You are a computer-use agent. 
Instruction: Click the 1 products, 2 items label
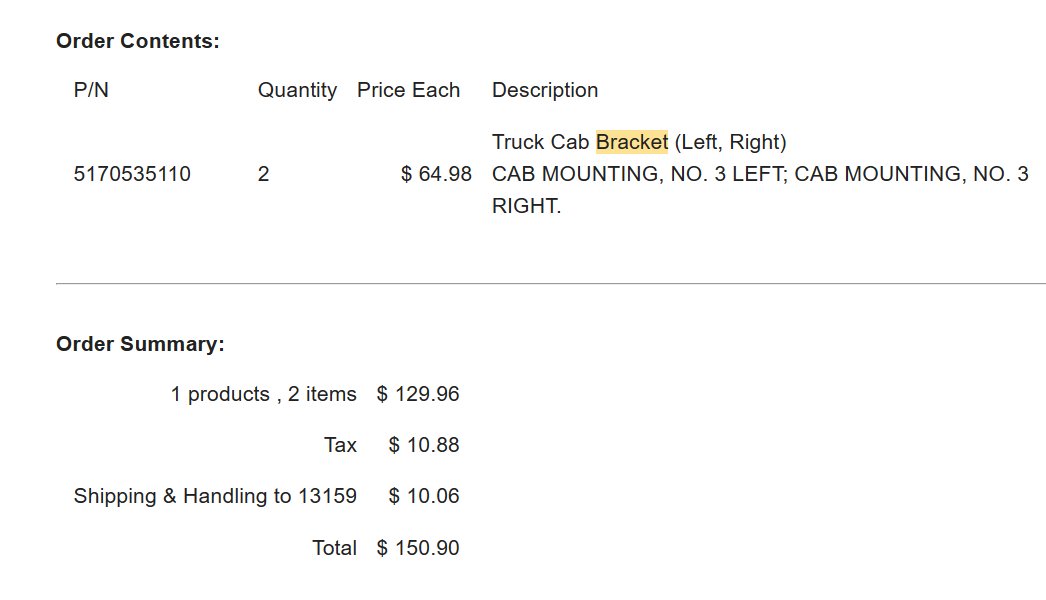point(264,394)
